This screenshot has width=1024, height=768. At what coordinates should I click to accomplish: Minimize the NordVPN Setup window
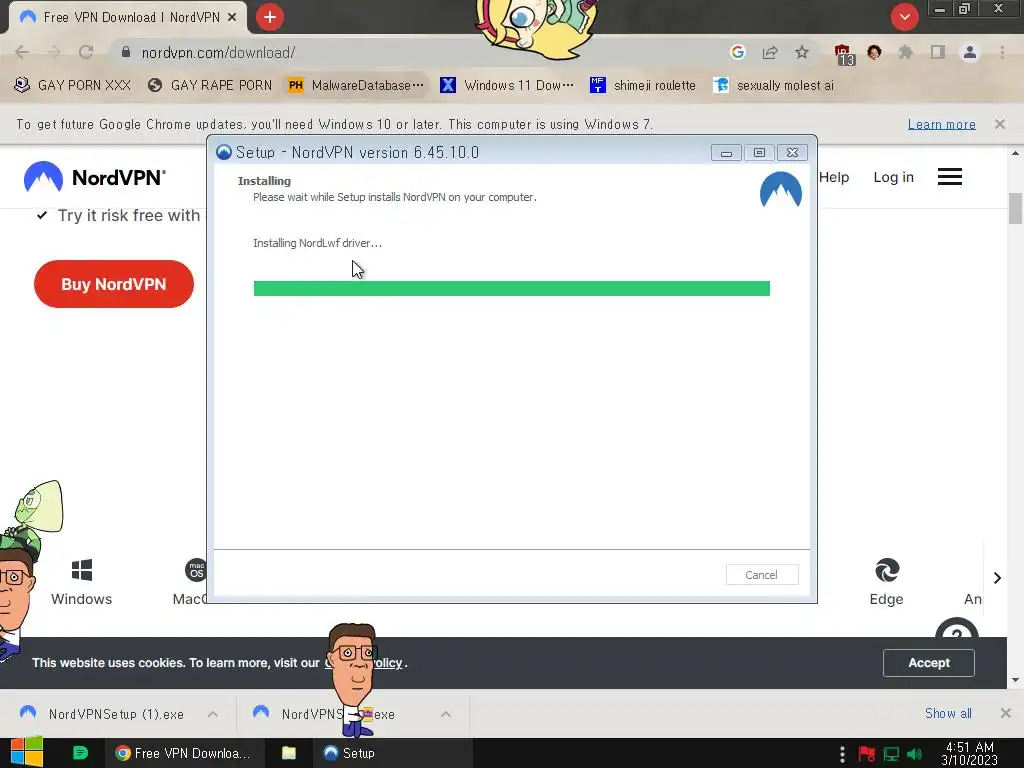coord(726,153)
